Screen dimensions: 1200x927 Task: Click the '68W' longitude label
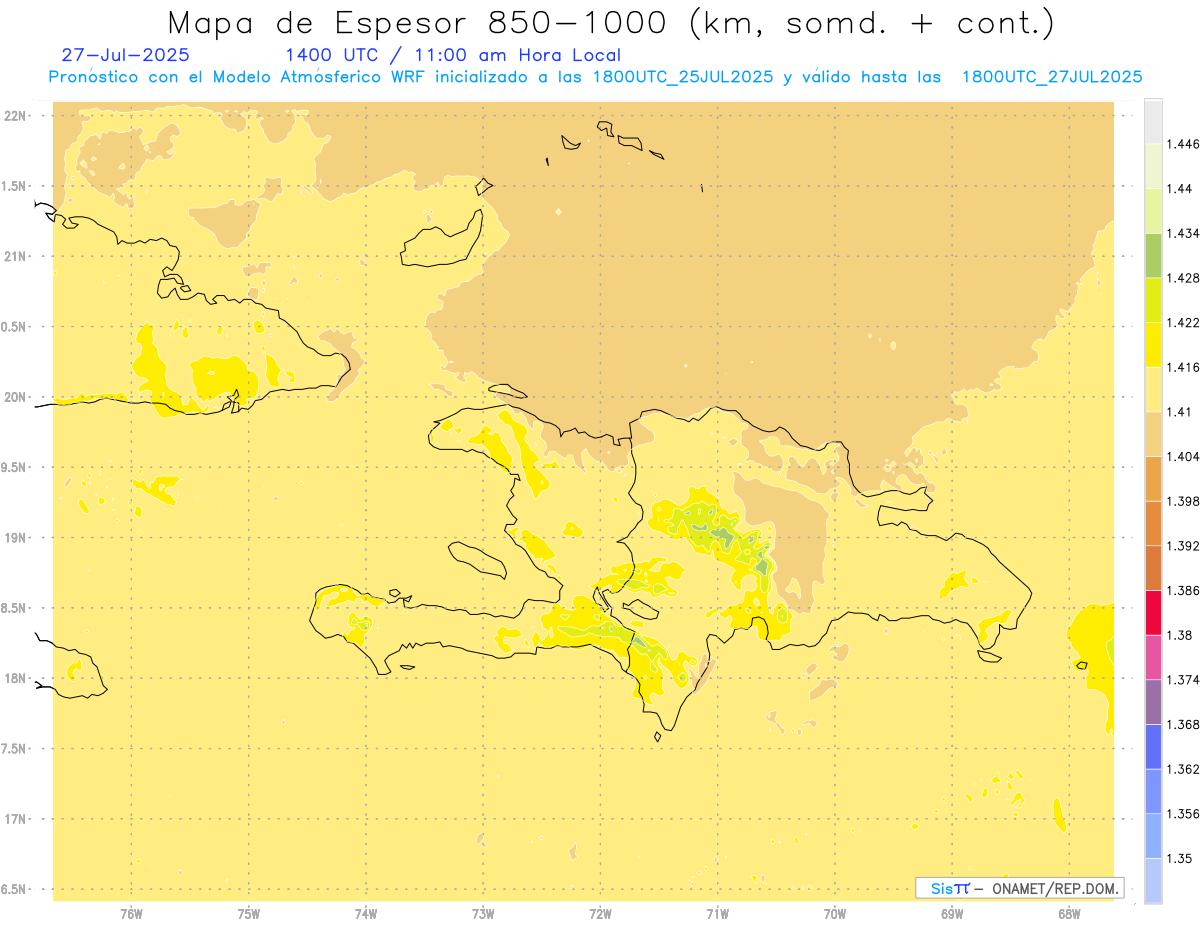[1069, 913]
